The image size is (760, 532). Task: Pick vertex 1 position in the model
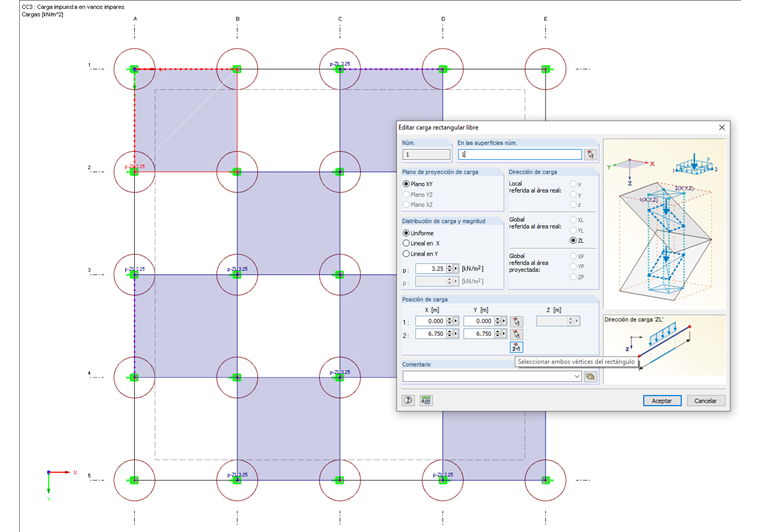click(x=517, y=321)
